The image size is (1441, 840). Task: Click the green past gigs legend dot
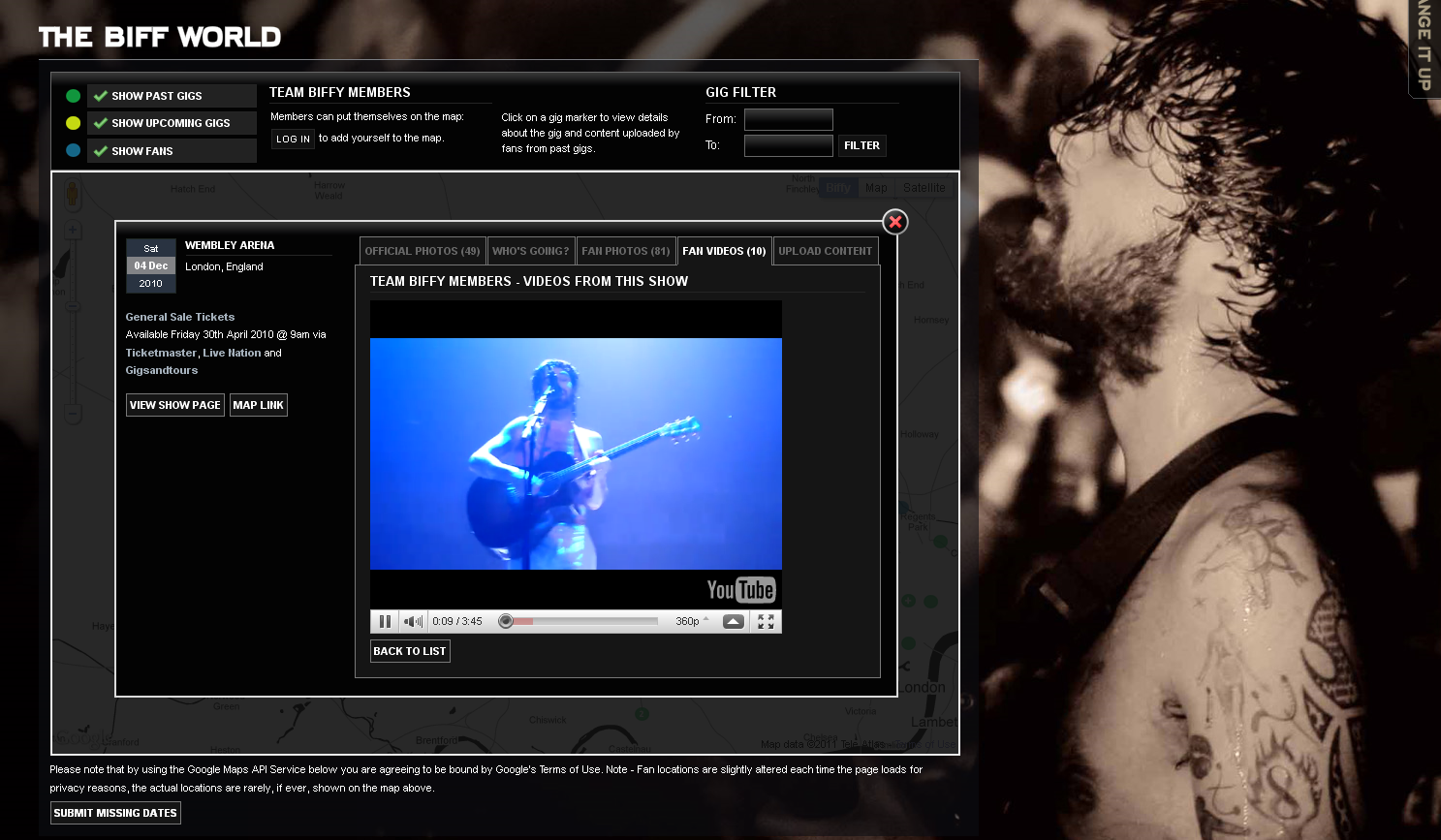click(x=73, y=96)
